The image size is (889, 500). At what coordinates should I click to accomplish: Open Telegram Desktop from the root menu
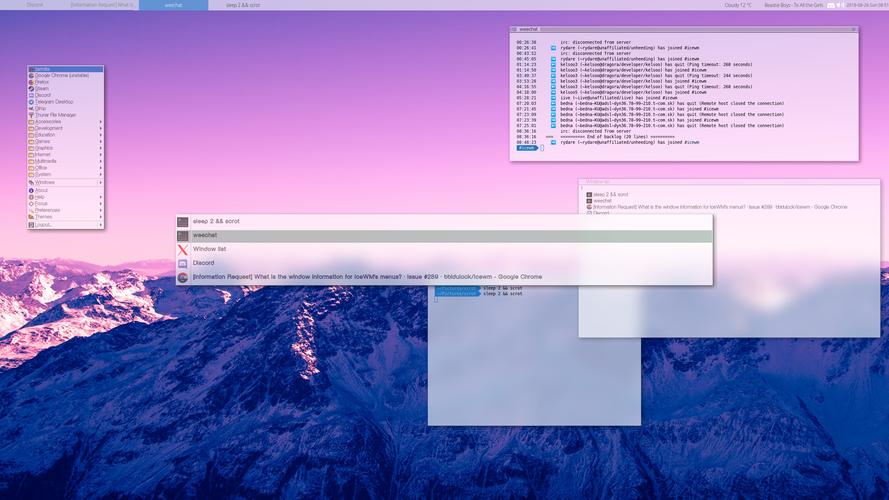[x=65, y=102]
